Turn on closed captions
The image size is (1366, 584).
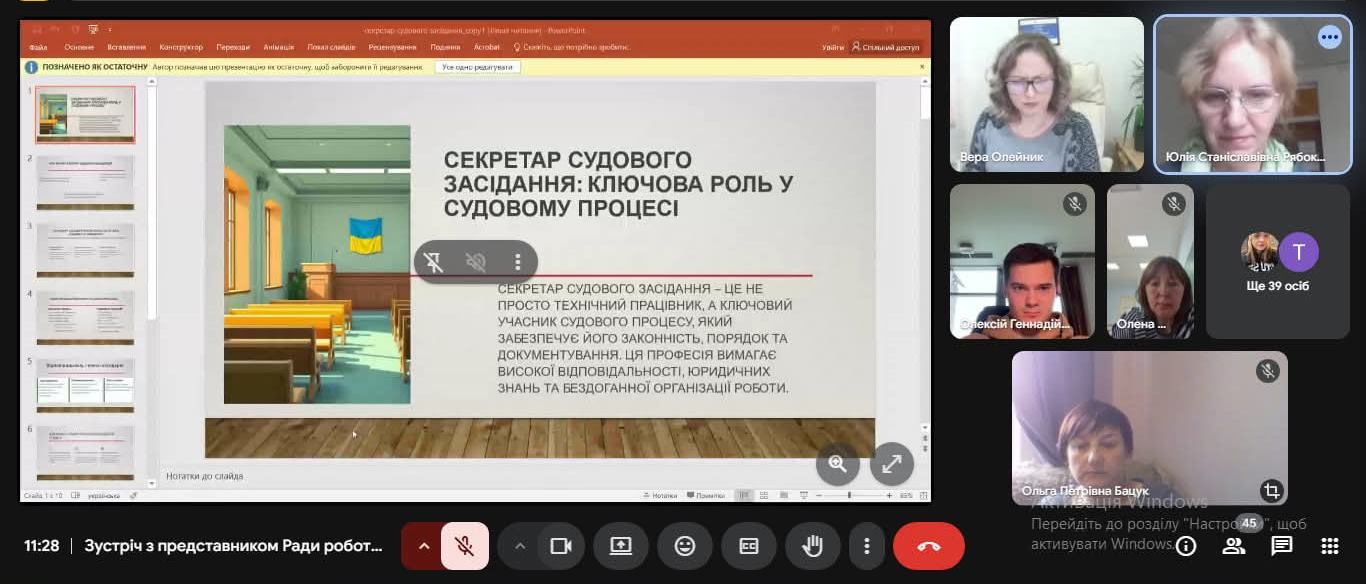click(749, 546)
